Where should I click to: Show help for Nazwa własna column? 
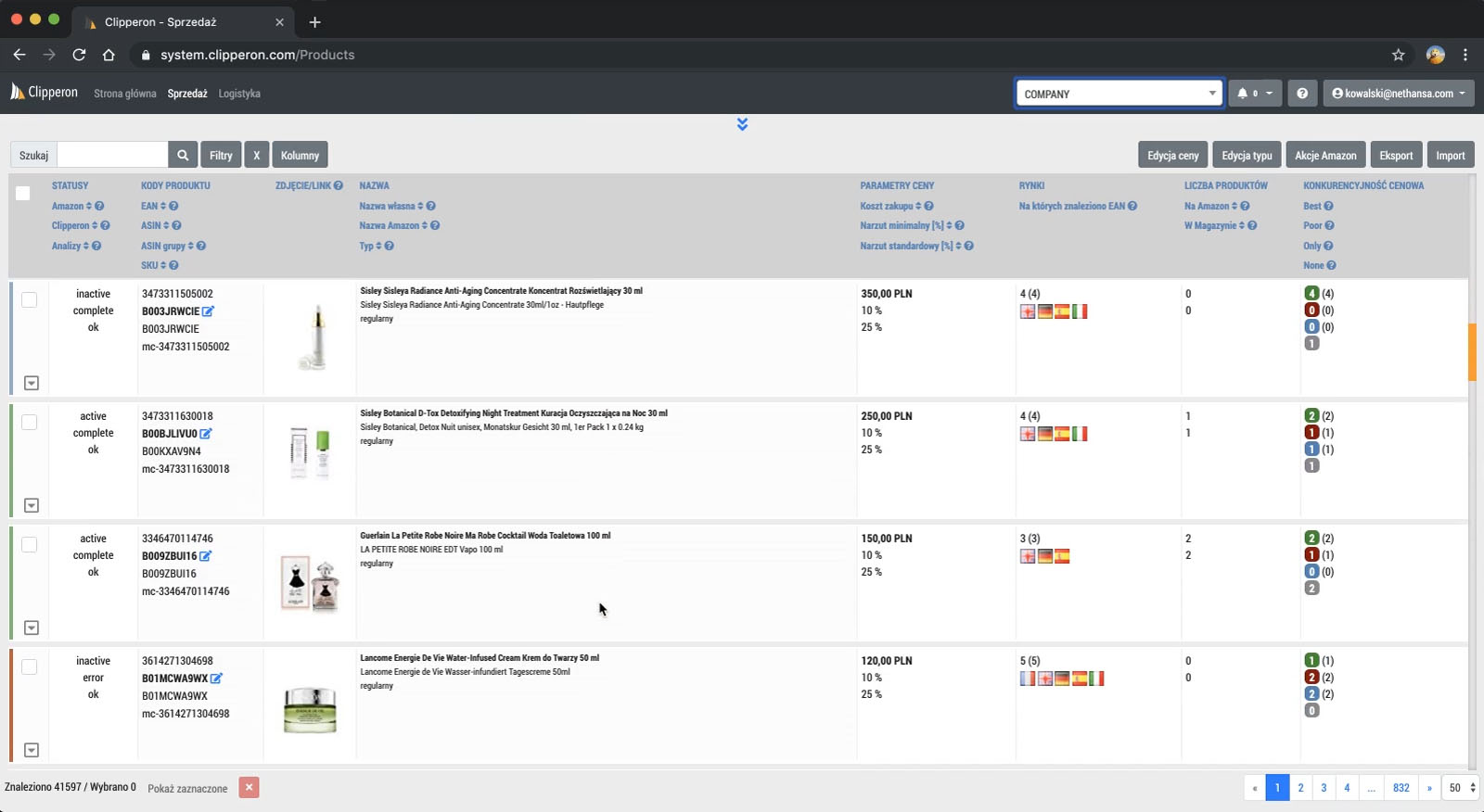(x=430, y=206)
